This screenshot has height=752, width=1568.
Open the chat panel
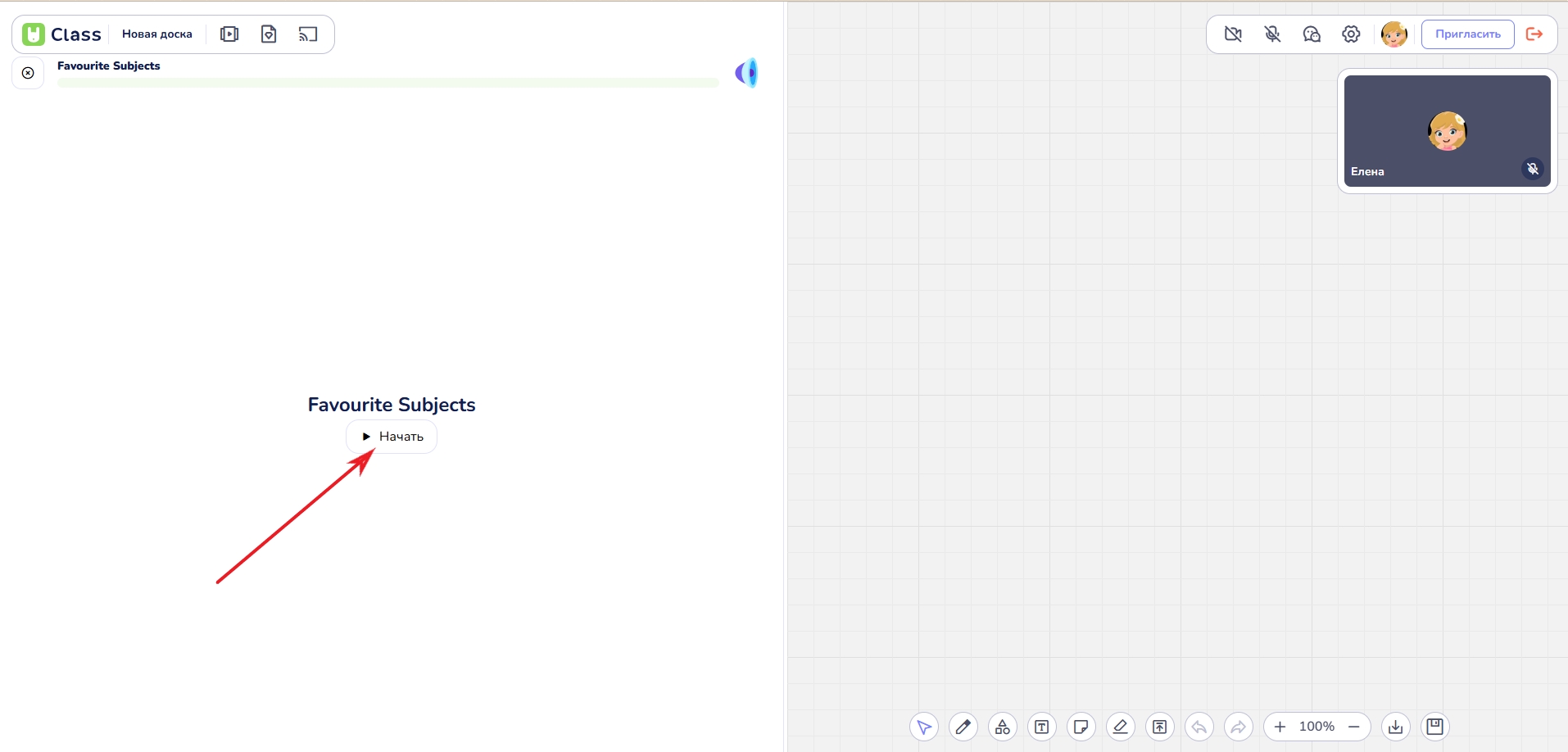click(x=1312, y=34)
